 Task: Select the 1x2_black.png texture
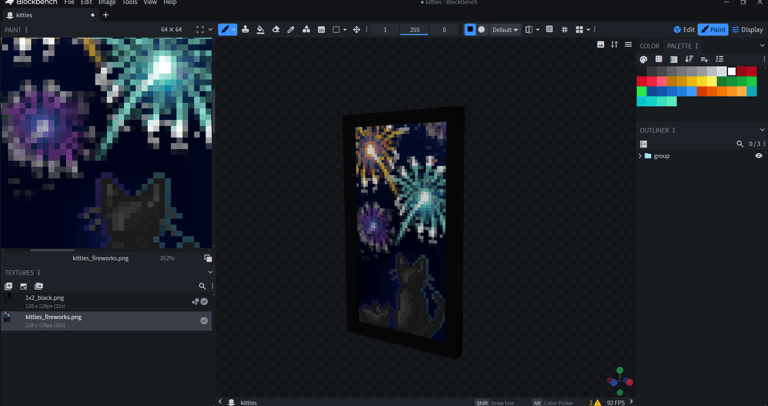106,301
